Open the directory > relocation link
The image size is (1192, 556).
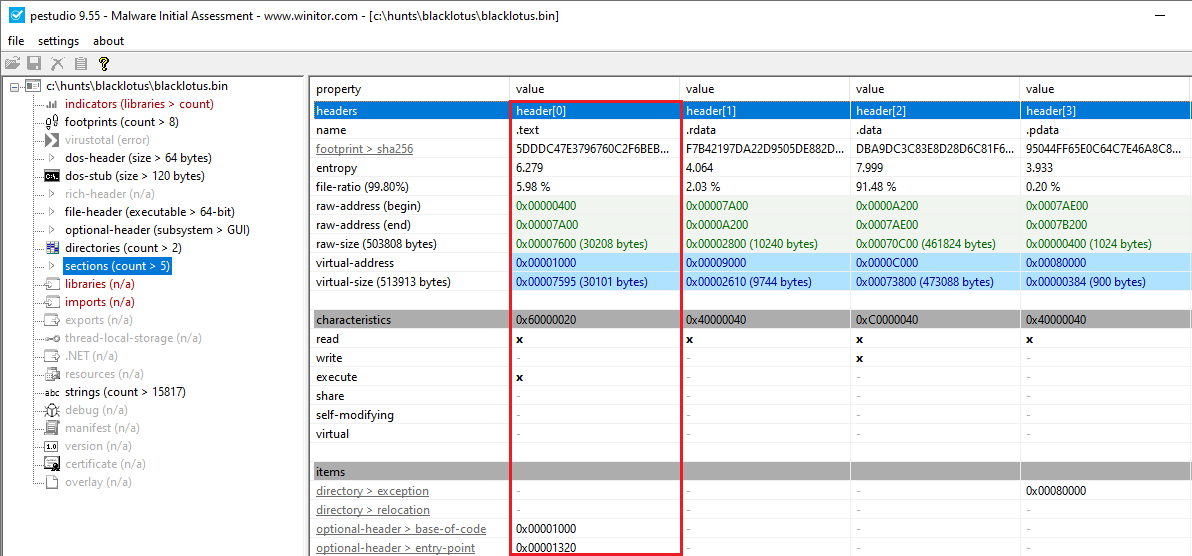coord(373,510)
